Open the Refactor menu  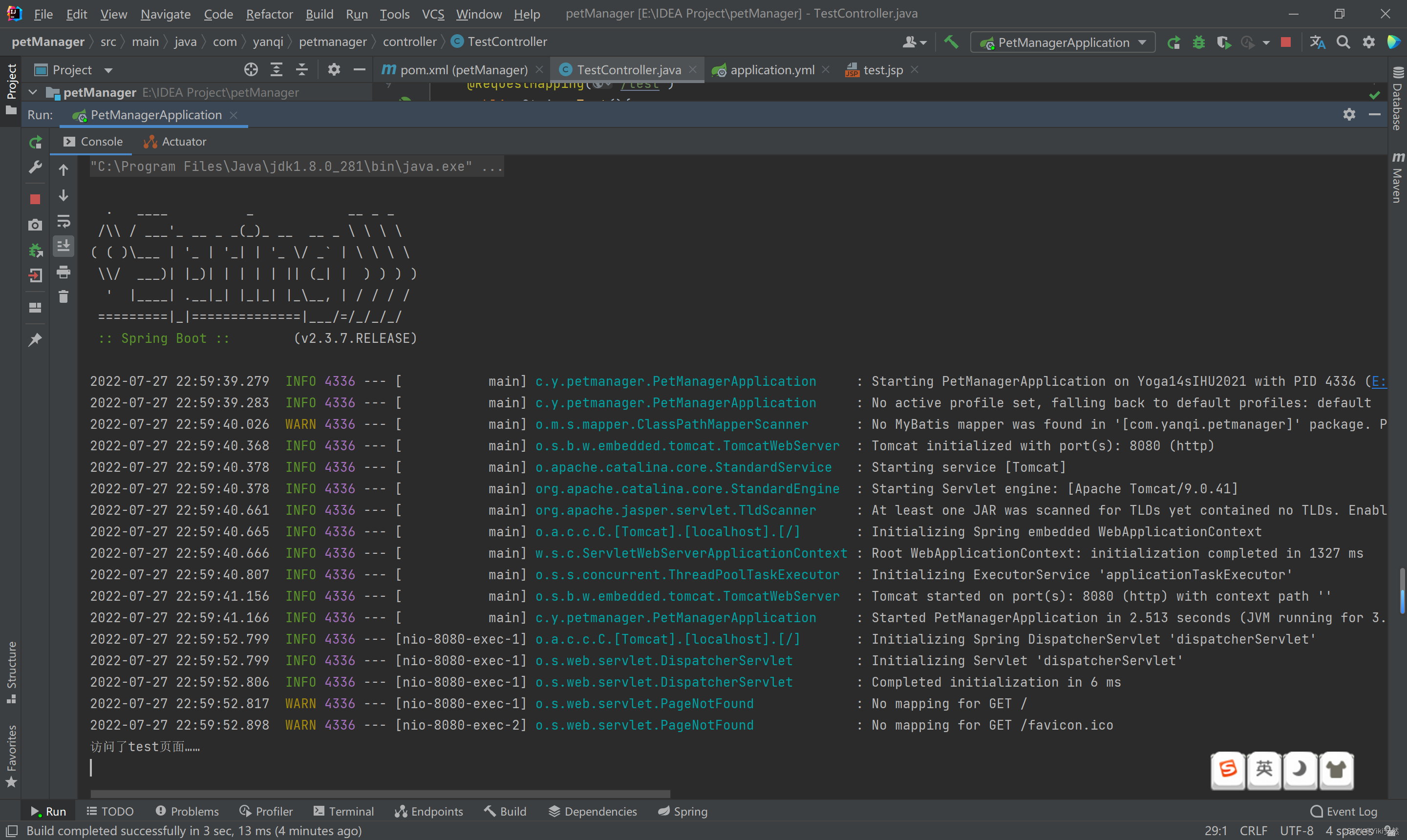click(x=269, y=14)
